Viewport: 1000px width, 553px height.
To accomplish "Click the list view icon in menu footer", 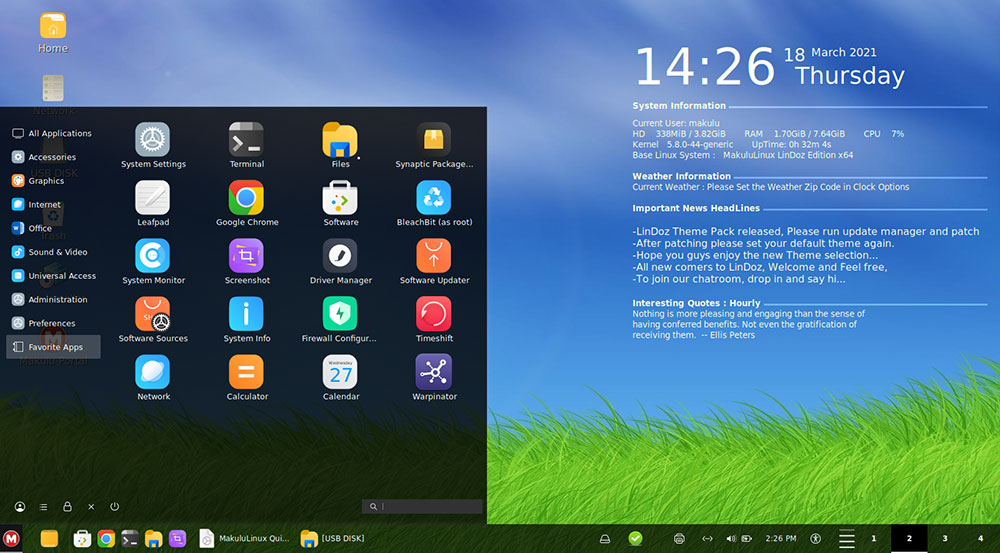I will click(43, 507).
